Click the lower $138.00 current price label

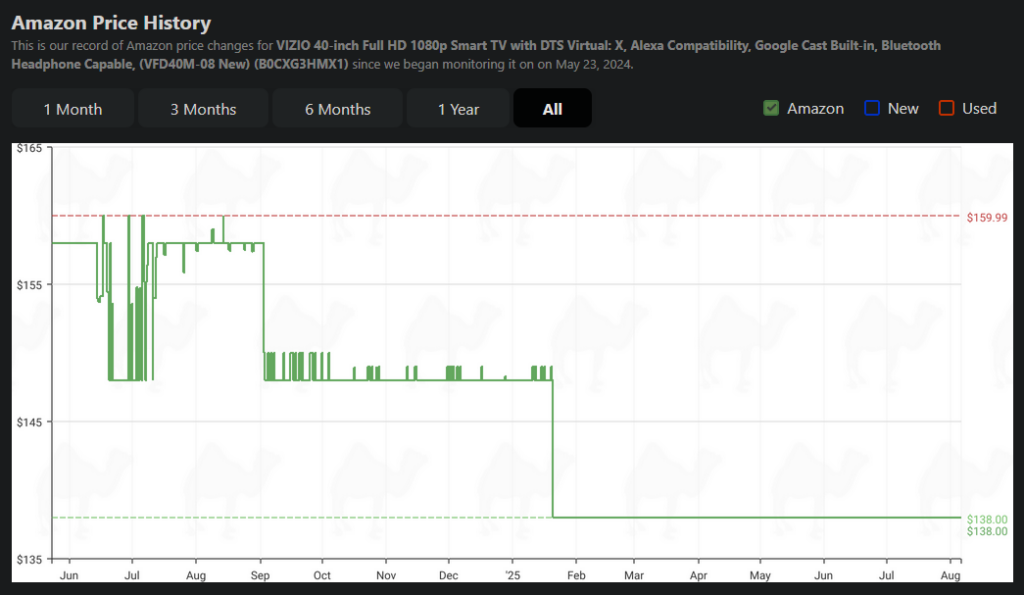(x=987, y=531)
